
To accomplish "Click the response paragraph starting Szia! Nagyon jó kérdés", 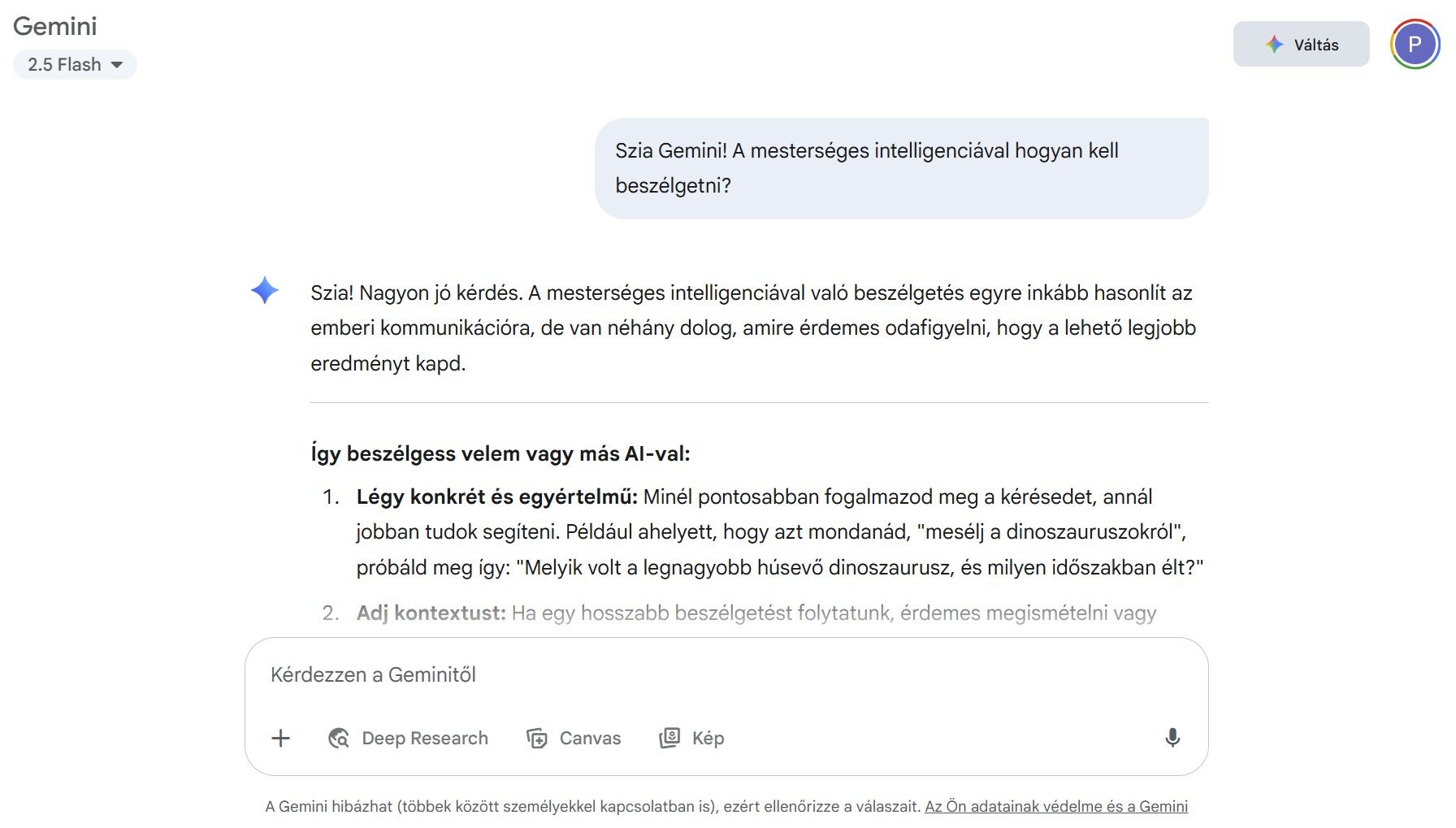I will (753, 328).
